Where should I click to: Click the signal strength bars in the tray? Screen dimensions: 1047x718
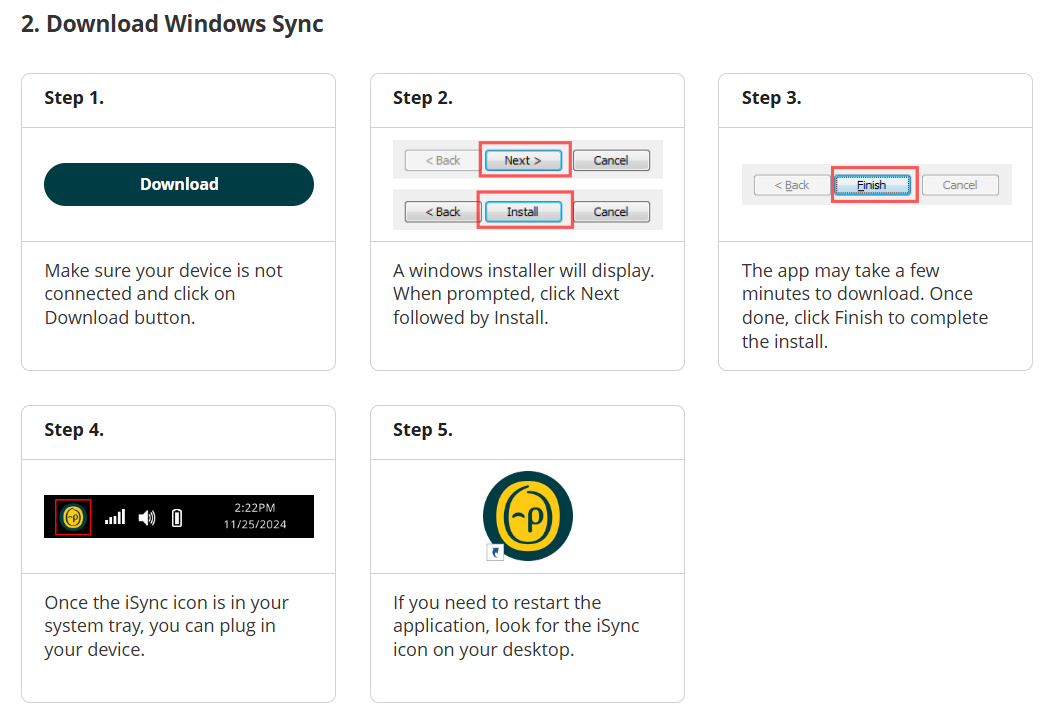(x=114, y=516)
